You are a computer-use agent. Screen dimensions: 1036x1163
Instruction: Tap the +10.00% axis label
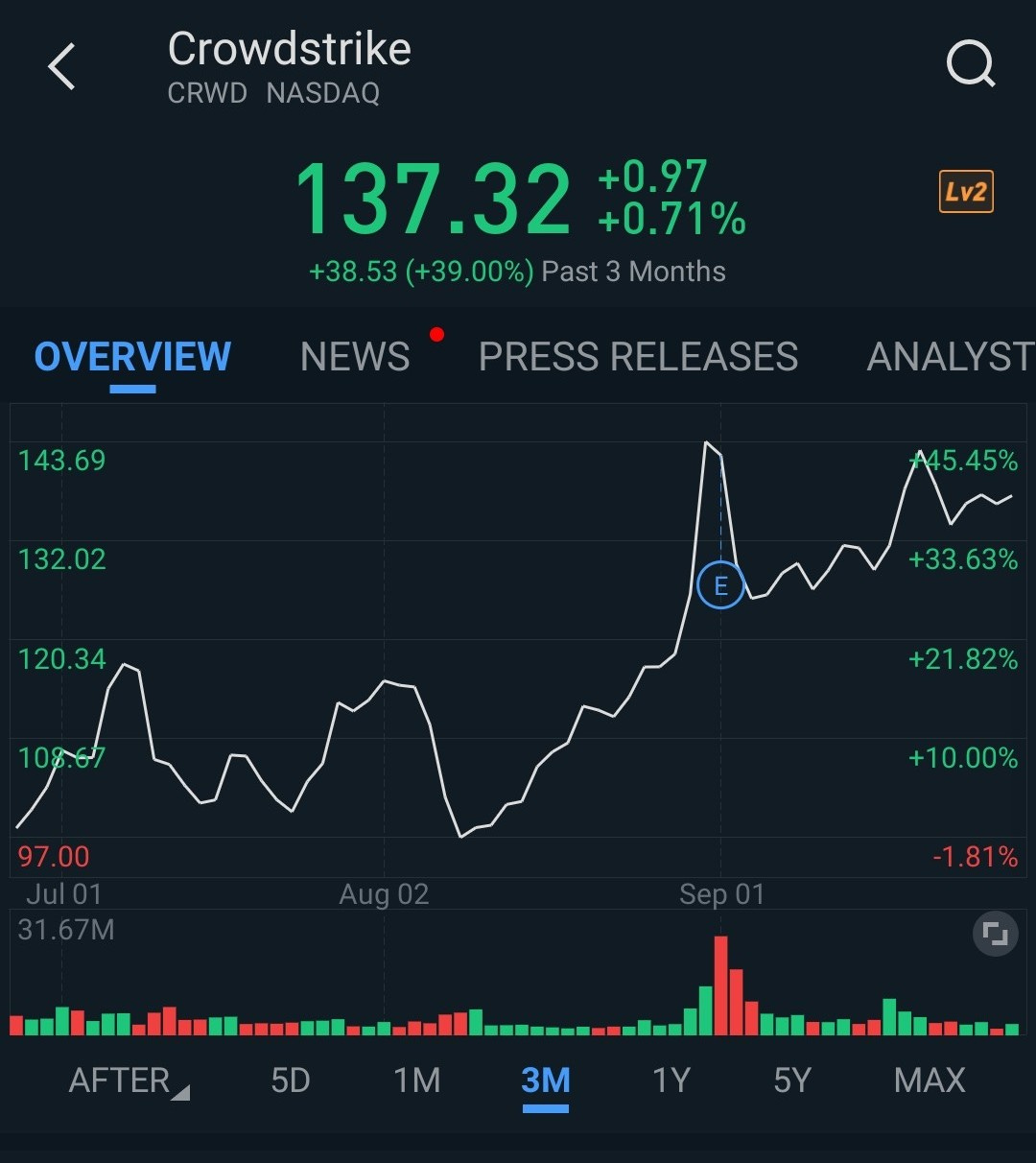tap(963, 758)
